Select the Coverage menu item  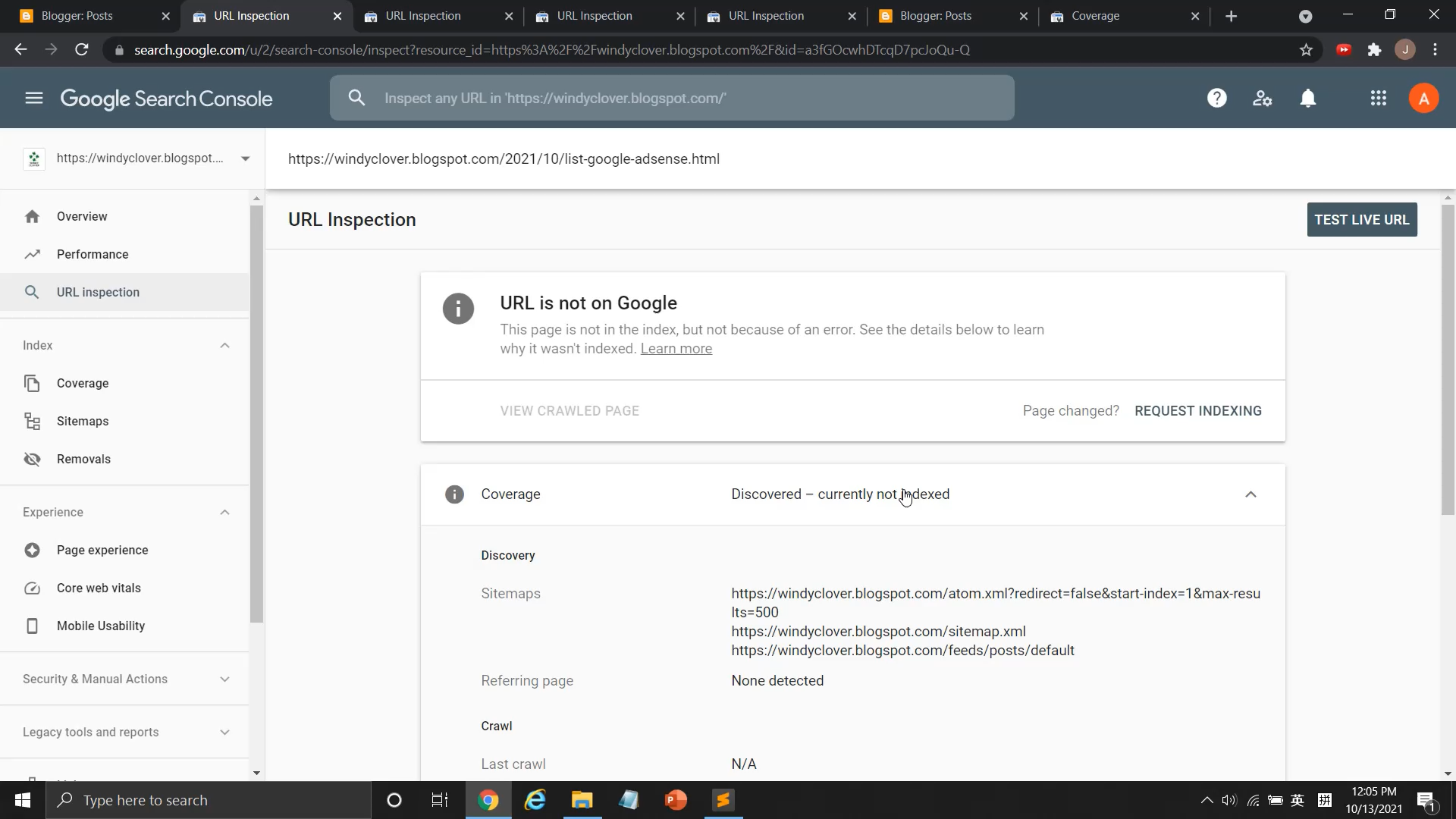82,383
